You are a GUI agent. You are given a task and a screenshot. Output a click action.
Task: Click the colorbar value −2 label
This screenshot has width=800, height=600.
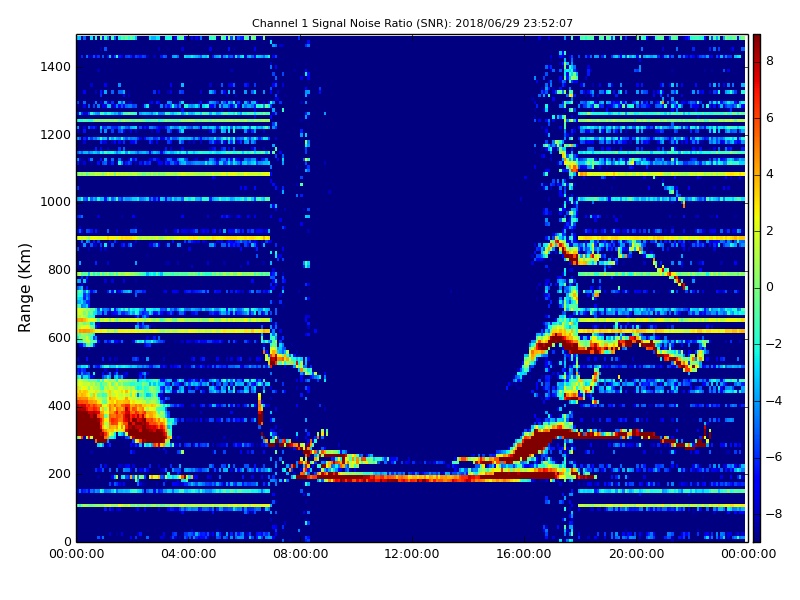(774, 344)
